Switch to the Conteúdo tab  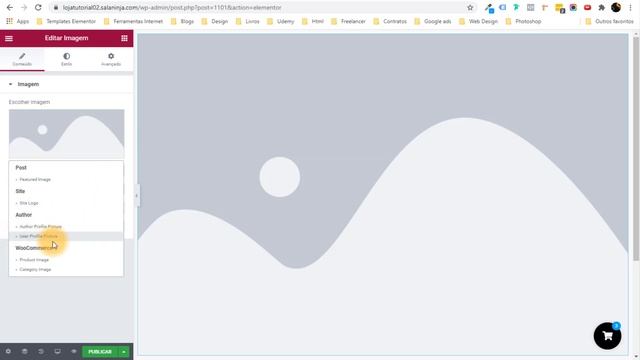[22, 59]
